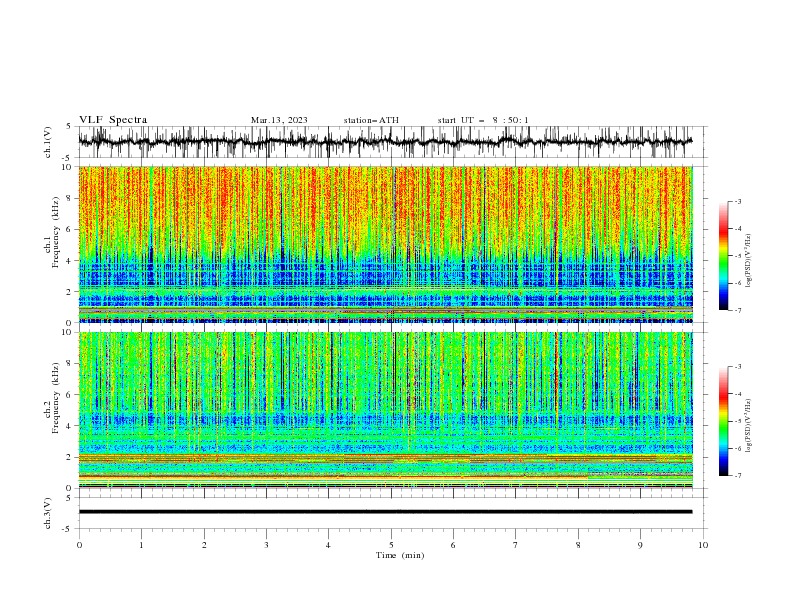The height and width of the screenshot is (612, 792).
Task: Open the ch.1 spectrogram panel
Action: (x=386, y=244)
